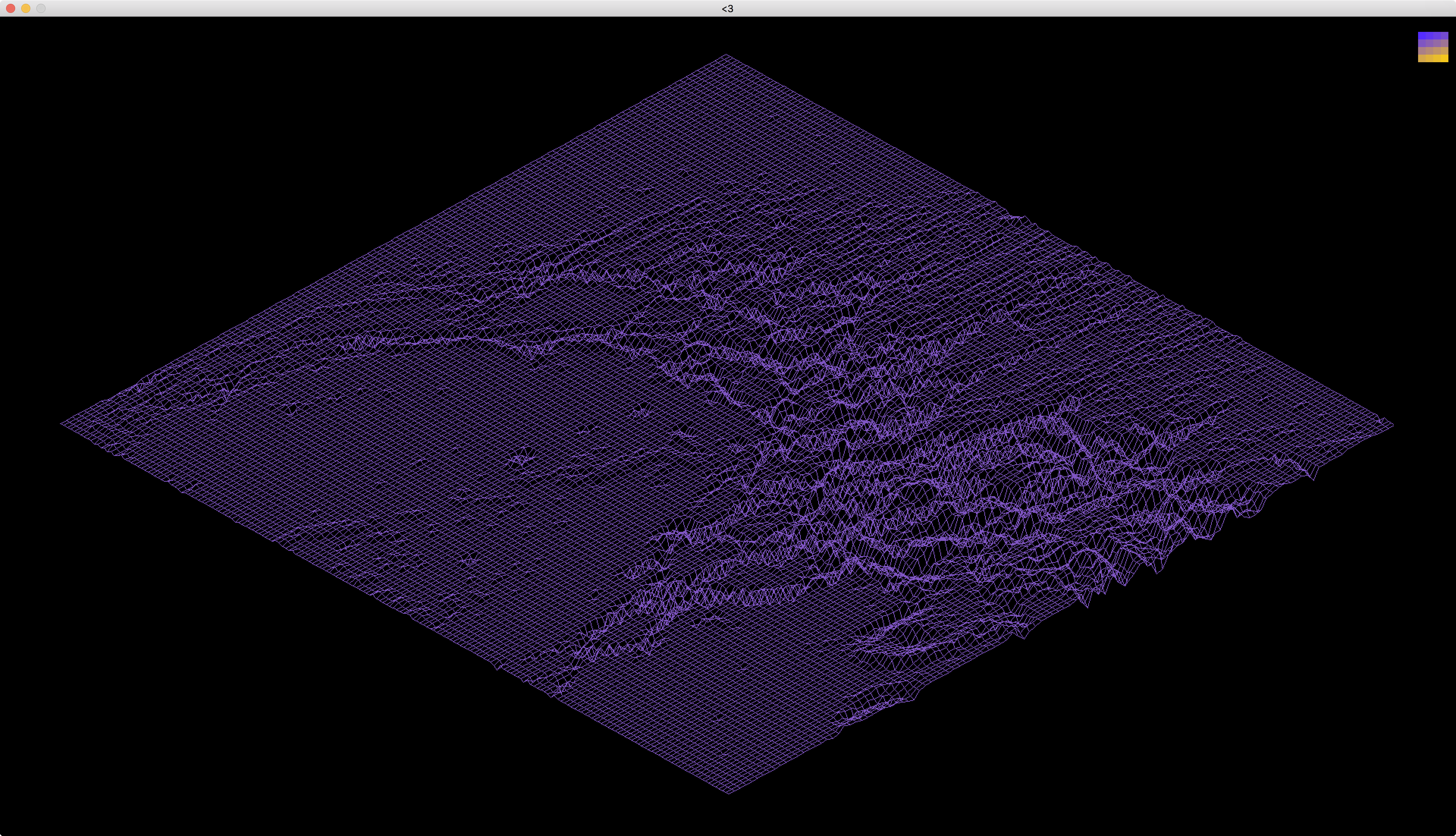Screen dimensions: 1456x836
Task: Select the third-row leftmost mauve palette cell
Action: click(1422, 50)
